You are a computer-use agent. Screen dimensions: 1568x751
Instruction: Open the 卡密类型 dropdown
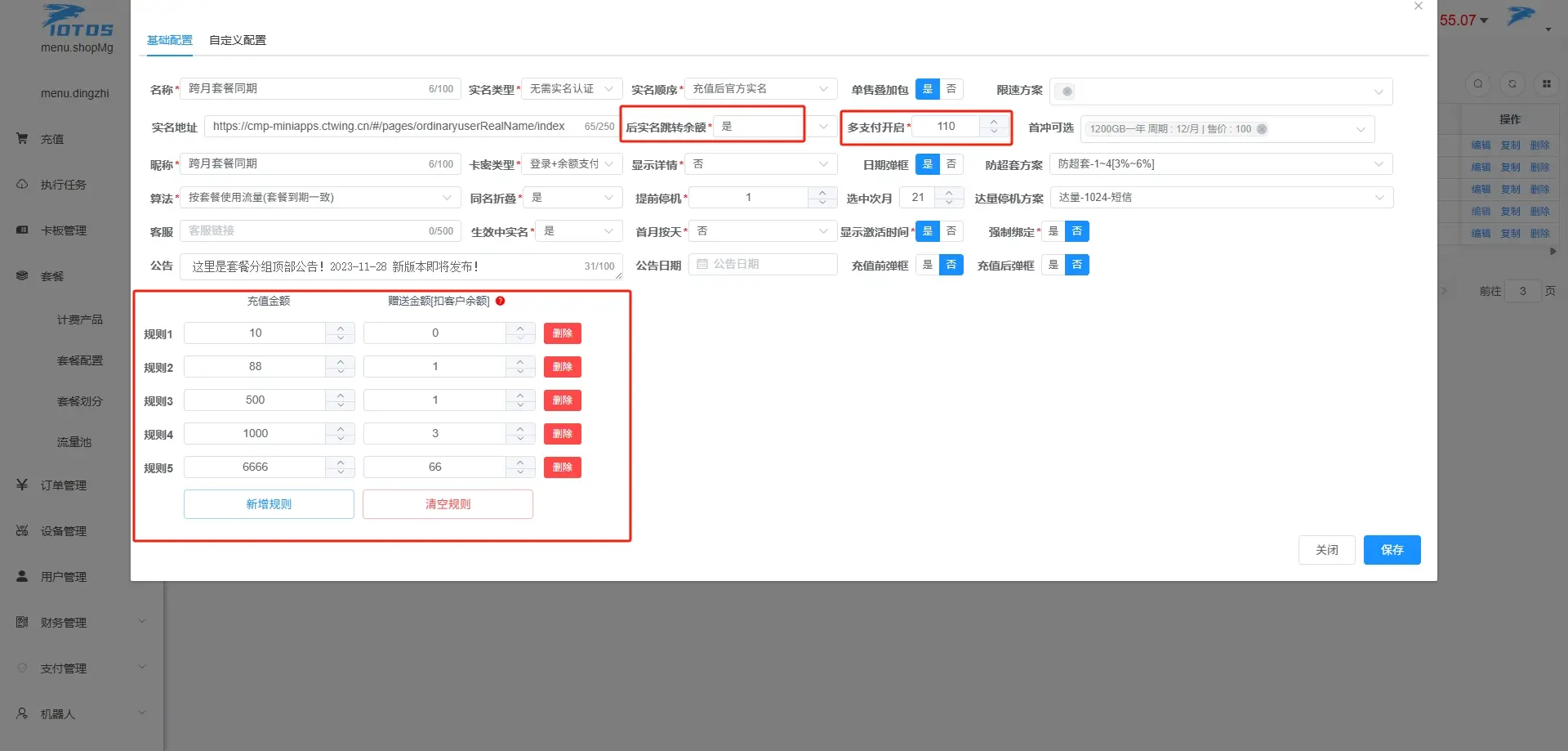pyautogui.click(x=572, y=164)
